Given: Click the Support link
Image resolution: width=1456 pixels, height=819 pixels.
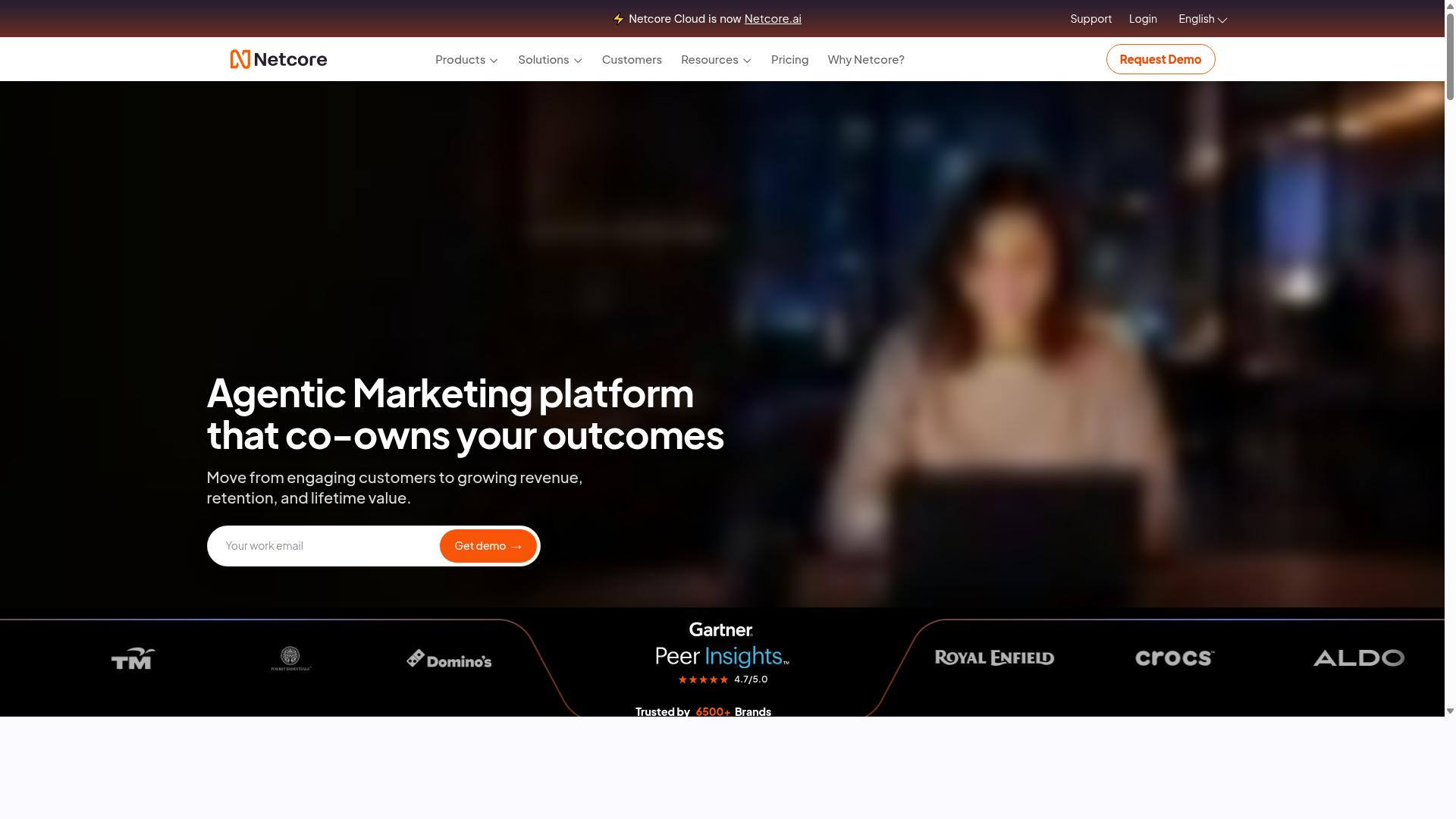Looking at the screenshot, I should (1090, 19).
